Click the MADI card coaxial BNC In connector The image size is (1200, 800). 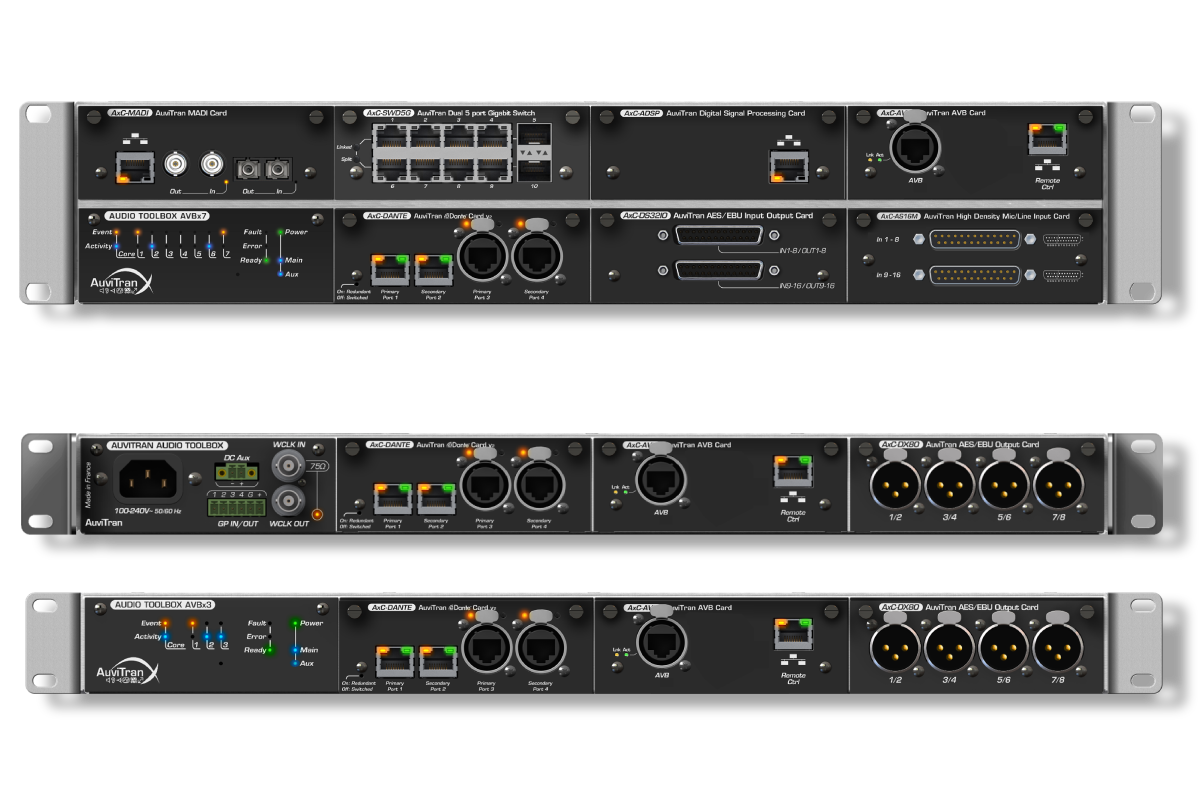pos(212,163)
